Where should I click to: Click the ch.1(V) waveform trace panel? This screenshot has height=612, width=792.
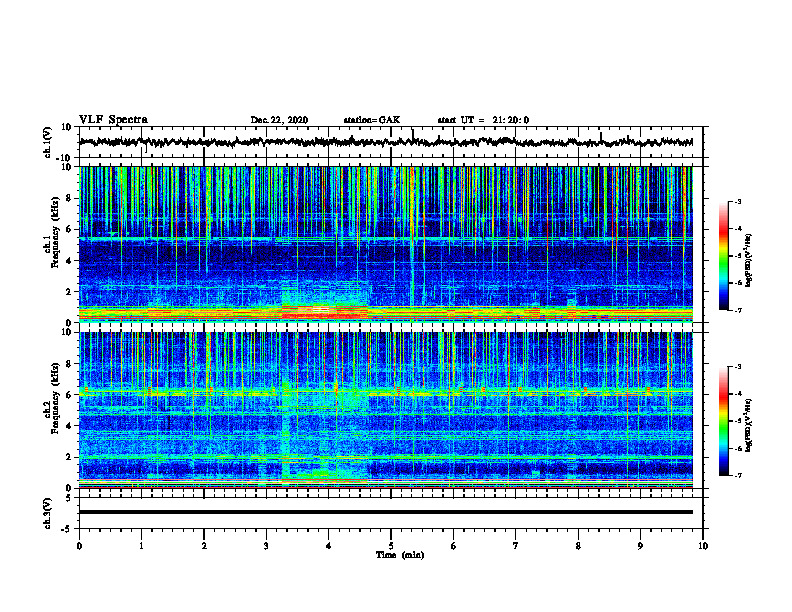(391, 142)
